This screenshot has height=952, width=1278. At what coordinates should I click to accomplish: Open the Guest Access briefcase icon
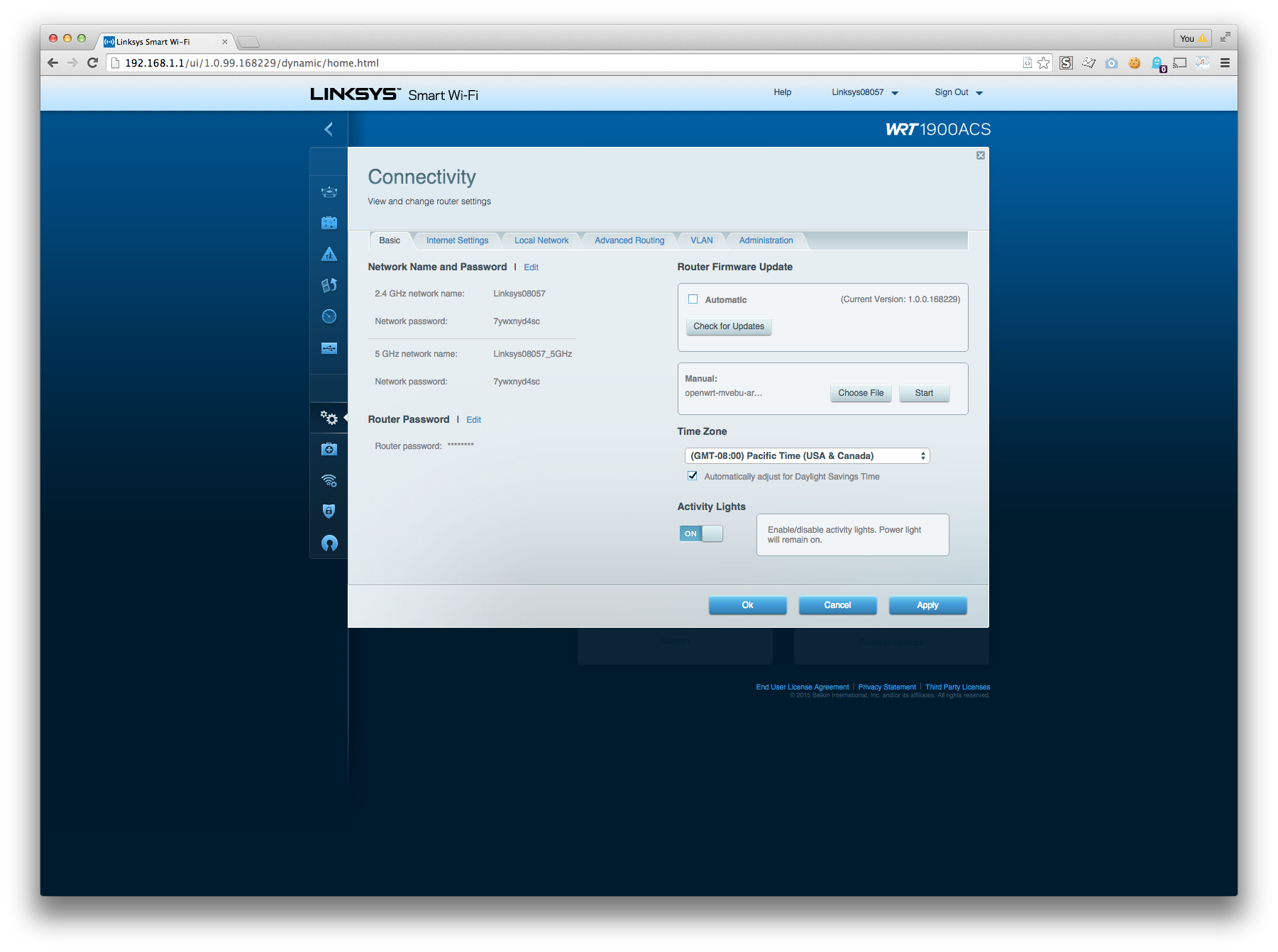point(329,223)
